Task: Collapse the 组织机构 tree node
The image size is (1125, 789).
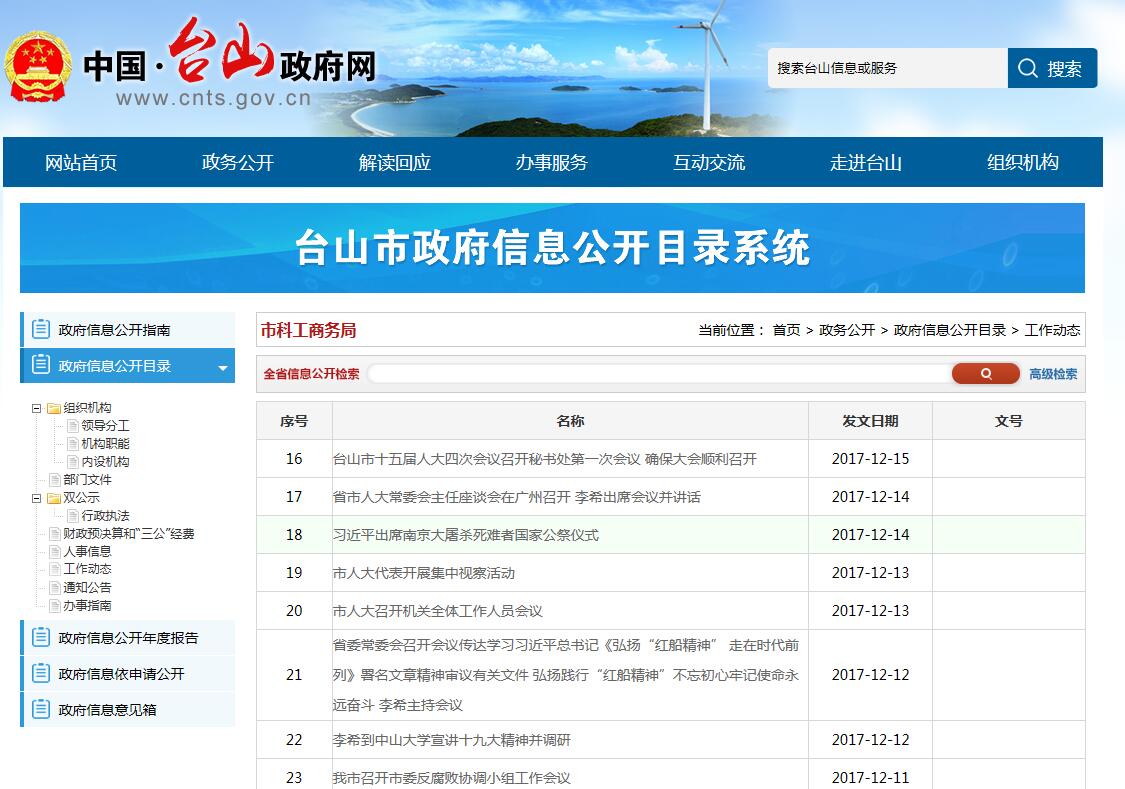Action: coord(37,408)
